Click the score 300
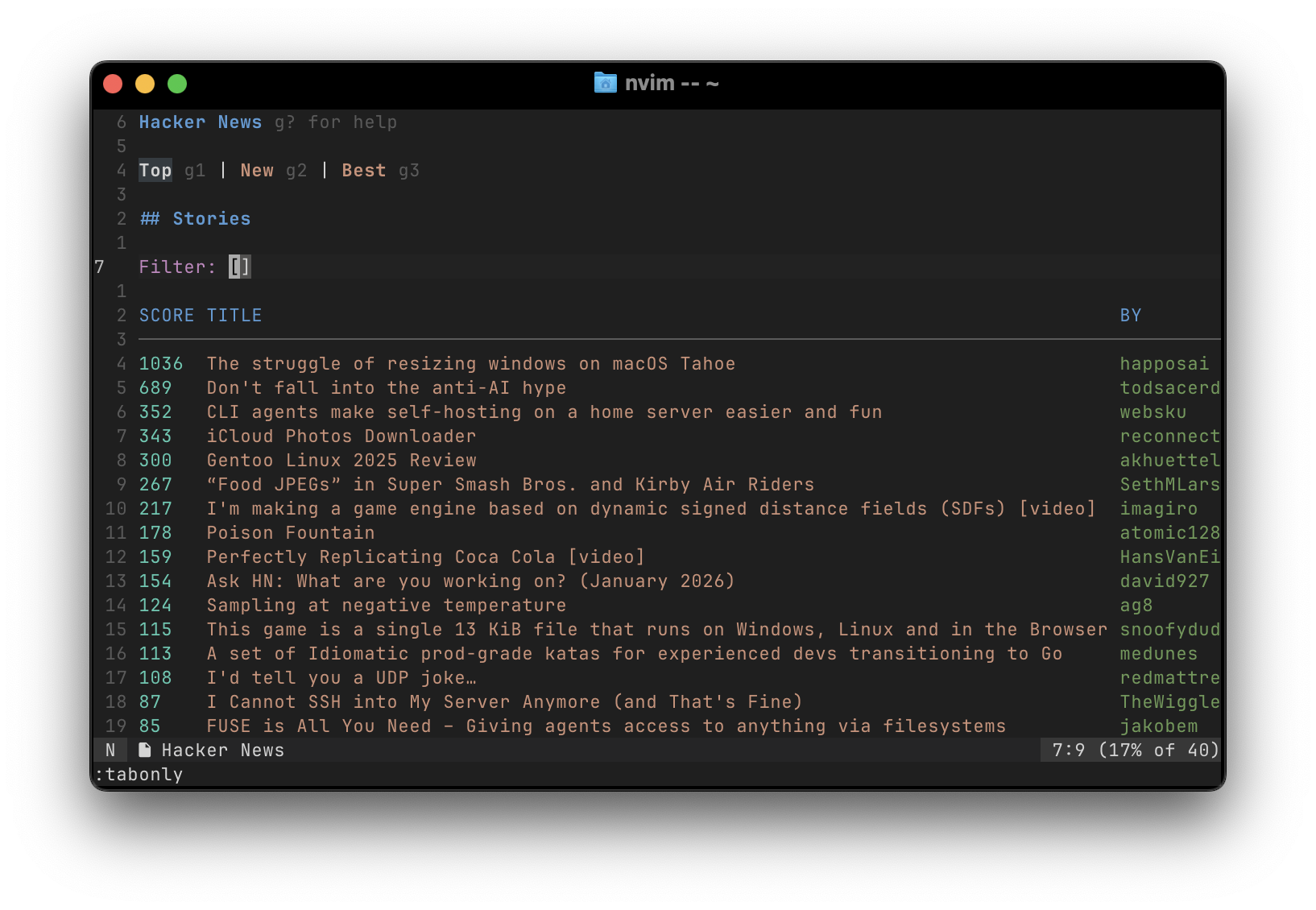The height and width of the screenshot is (910, 1316). click(155, 460)
